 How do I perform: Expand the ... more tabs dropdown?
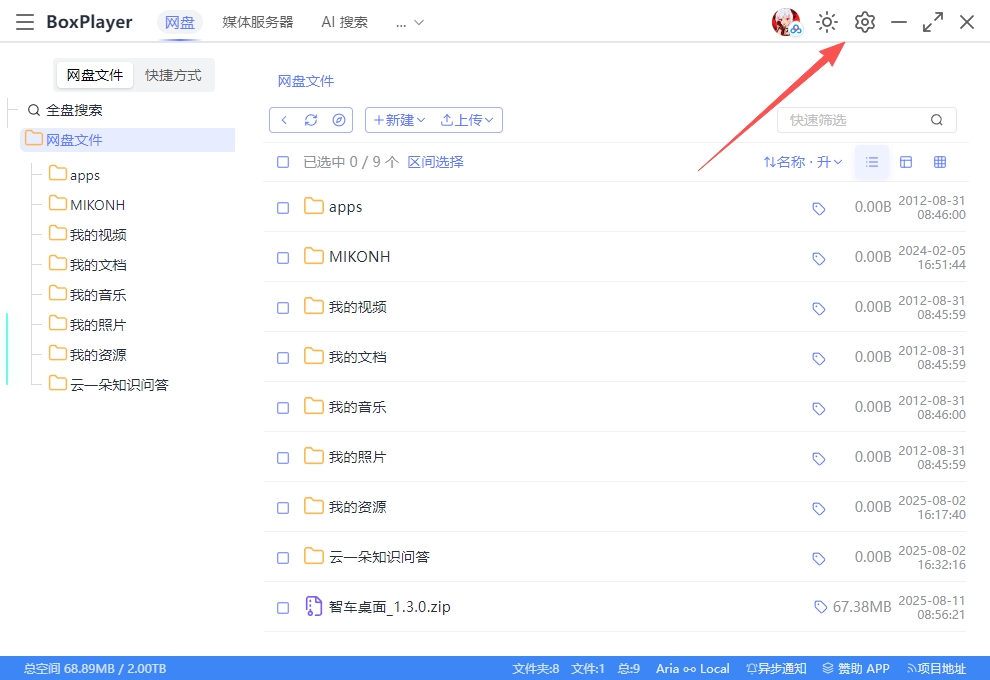[410, 23]
